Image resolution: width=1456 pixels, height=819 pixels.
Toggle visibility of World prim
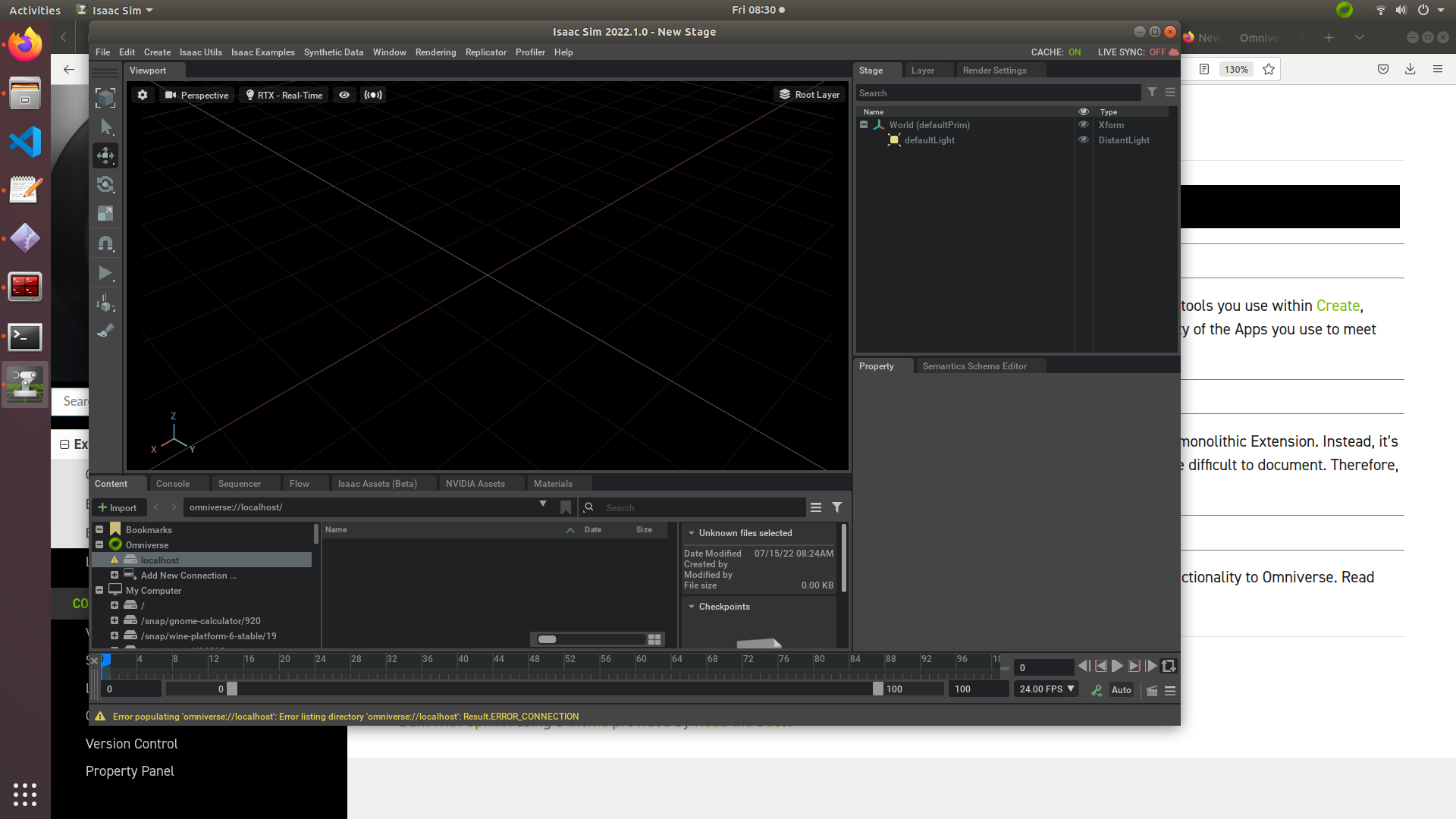pyautogui.click(x=1084, y=125)
